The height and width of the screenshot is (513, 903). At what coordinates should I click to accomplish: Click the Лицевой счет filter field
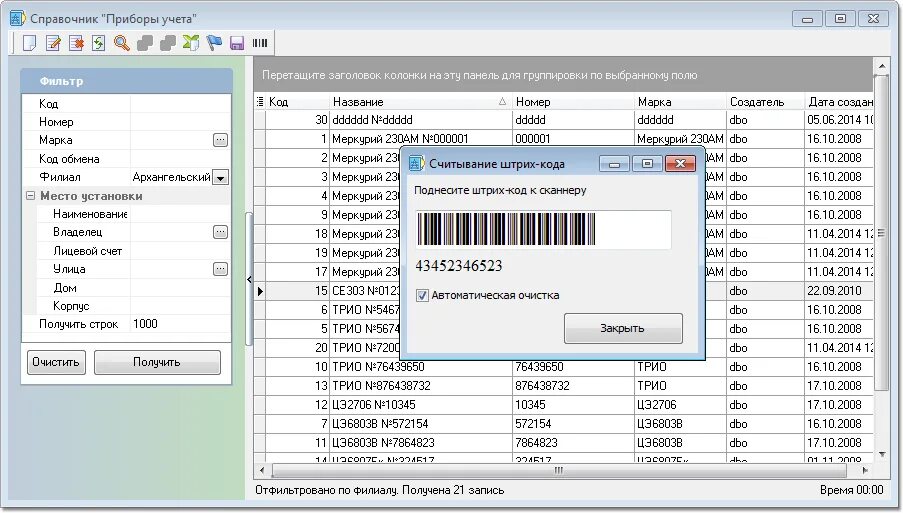pos(180,251)
